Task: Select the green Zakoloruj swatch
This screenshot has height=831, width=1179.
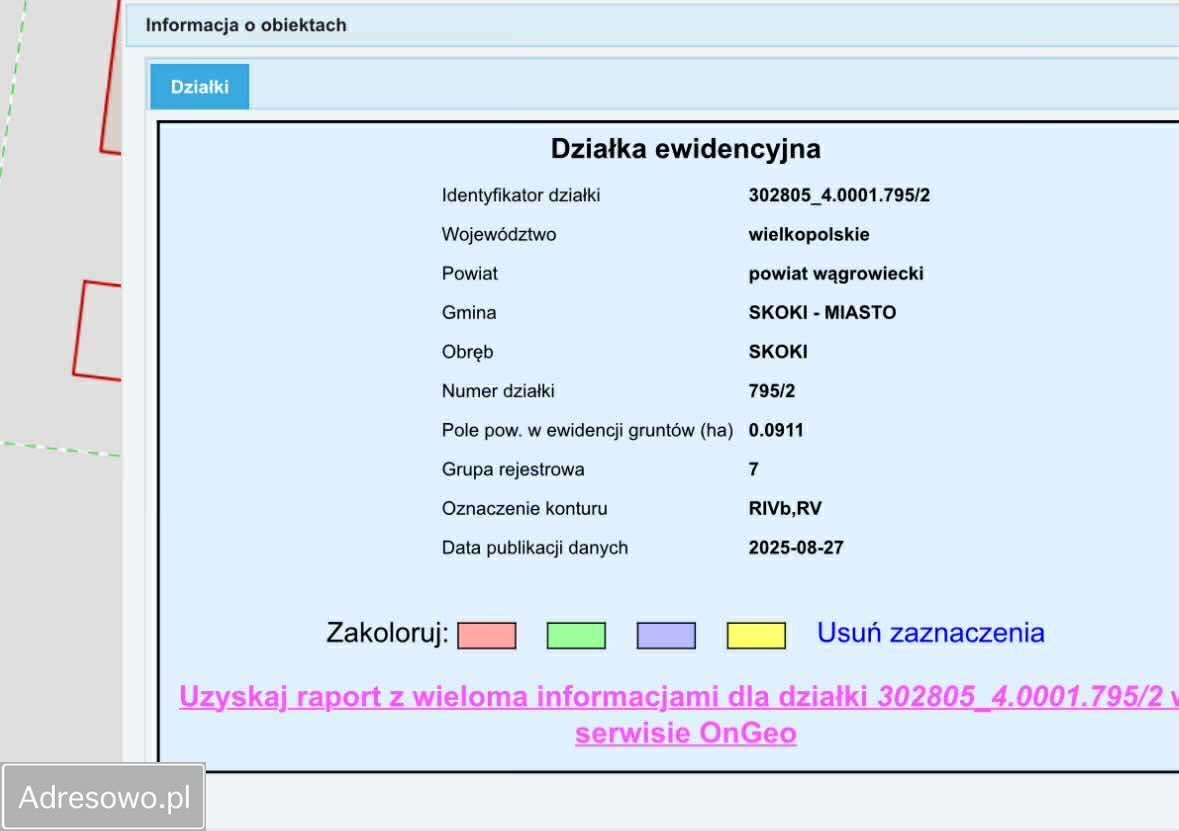Action: (x=575, y=635)
